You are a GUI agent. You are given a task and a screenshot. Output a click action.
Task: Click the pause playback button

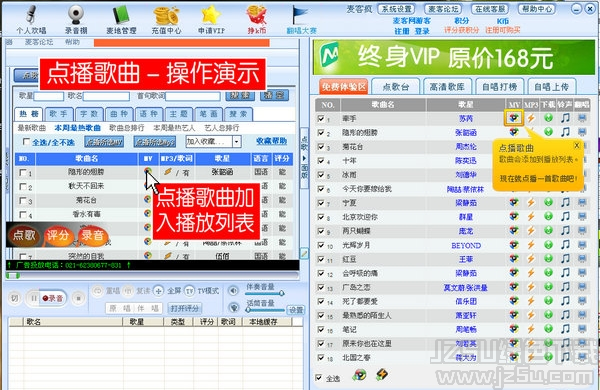[x=33, y=298]
